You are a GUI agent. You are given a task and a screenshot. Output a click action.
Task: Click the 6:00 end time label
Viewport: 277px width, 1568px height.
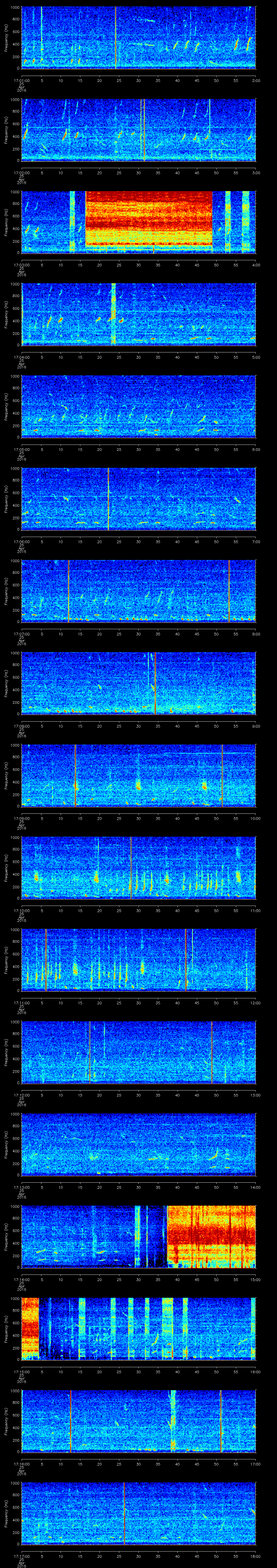click(x=256, y=449)
